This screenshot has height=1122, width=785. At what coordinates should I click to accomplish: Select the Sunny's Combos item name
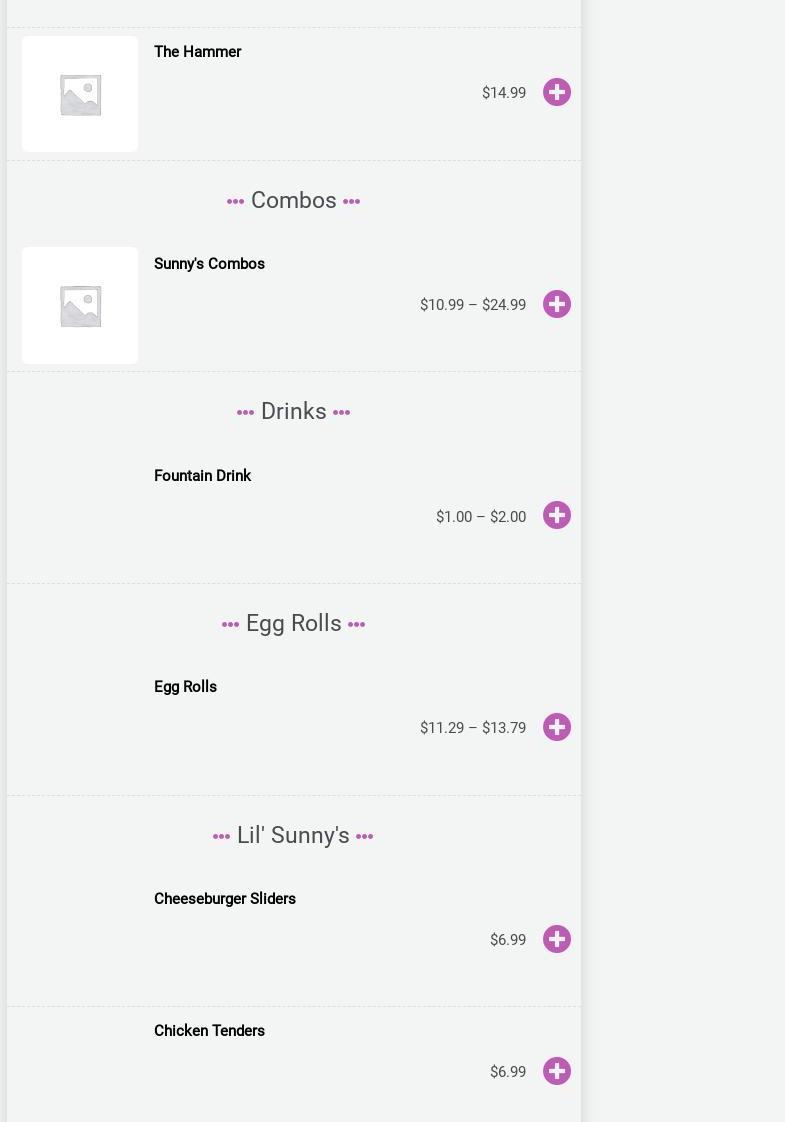[x=209, y=264]
